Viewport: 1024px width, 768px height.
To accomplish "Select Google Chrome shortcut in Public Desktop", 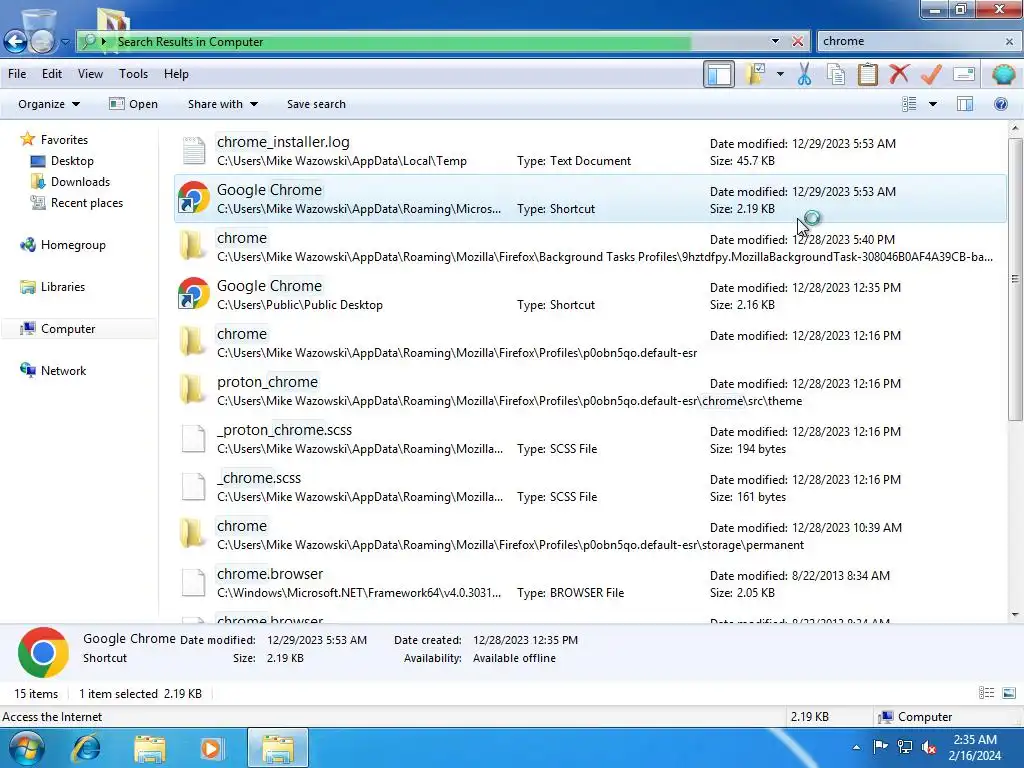I will click(x=590, y=295).
